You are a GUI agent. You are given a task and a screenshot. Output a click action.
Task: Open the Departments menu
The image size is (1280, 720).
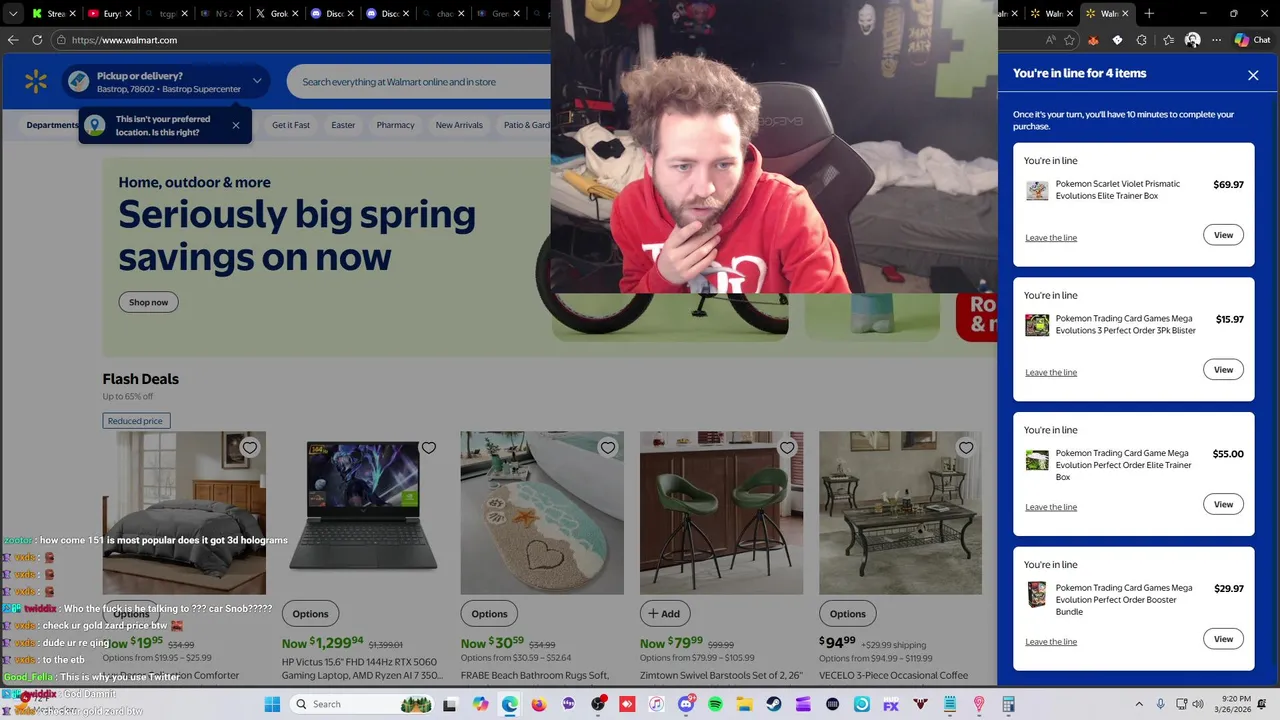pyautogui.click(x=52, y=125)
